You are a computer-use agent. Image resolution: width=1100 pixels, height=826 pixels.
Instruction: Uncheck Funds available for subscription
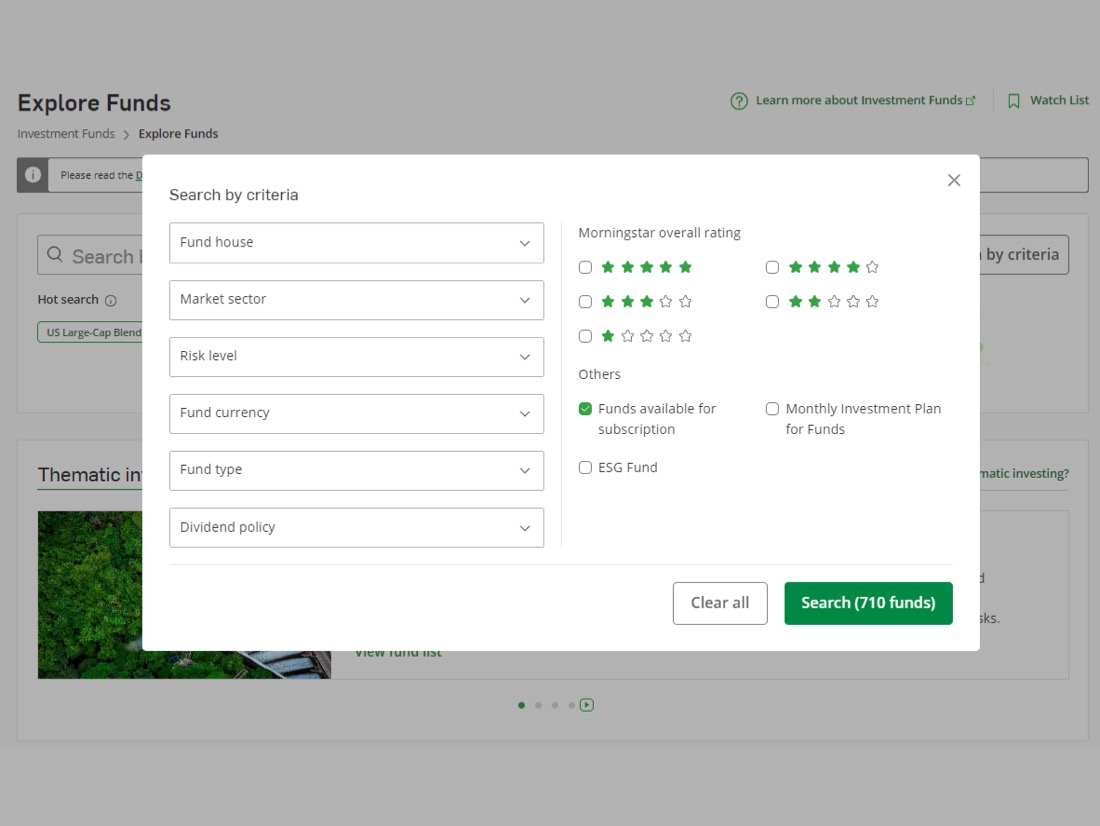pos(586,409)
